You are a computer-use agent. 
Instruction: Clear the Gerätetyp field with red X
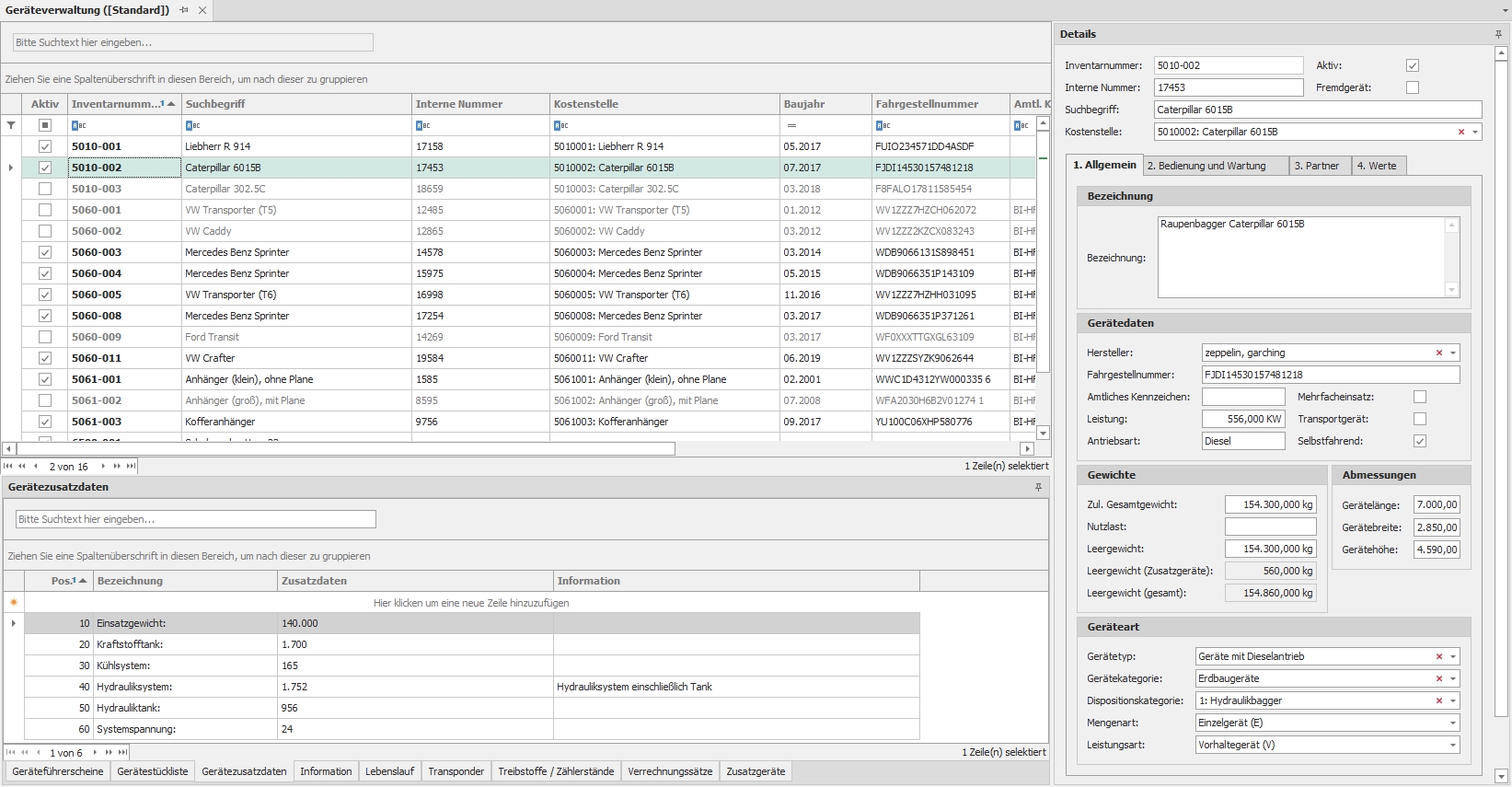click(x=1439, y=656)
